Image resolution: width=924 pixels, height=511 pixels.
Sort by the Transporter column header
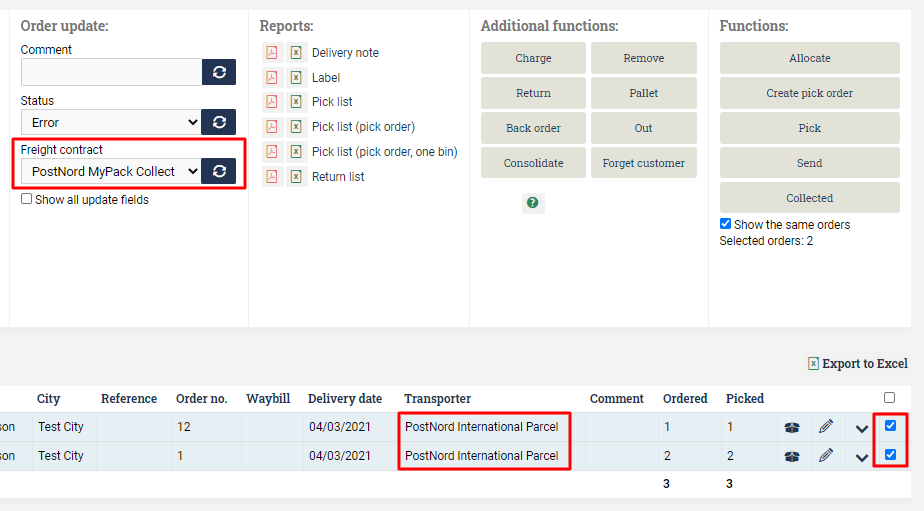[437, 398]
